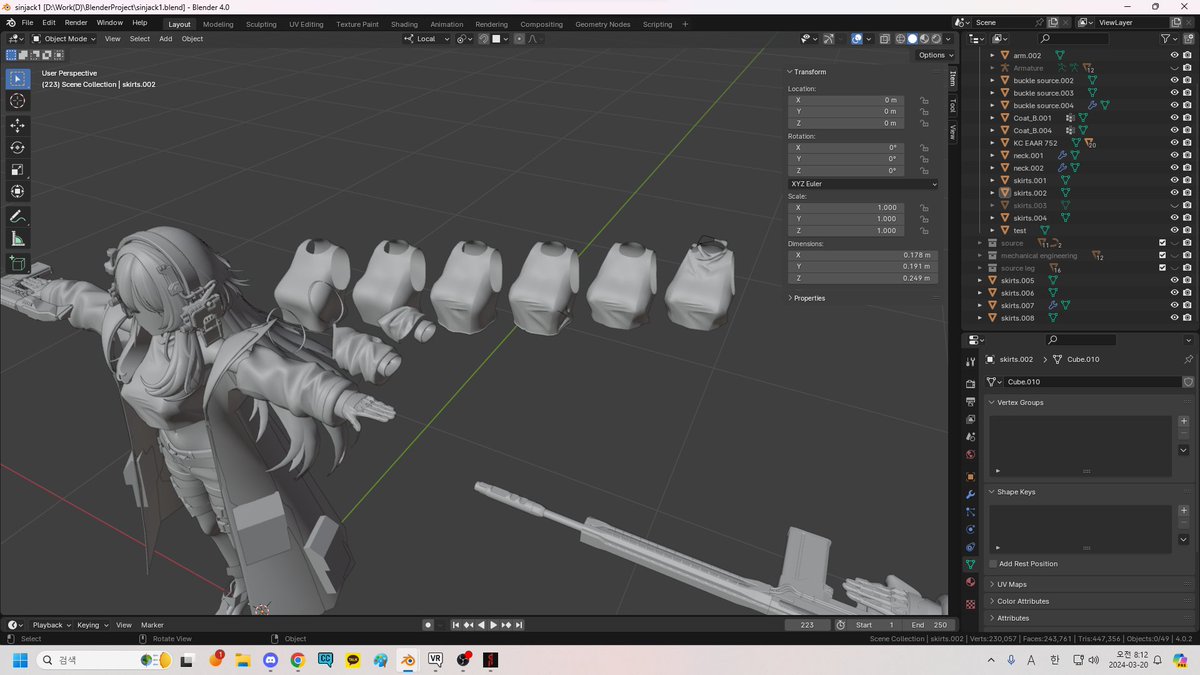
Task: Select the Move tool in the viewport toolbar
Action: coord(17,125)
